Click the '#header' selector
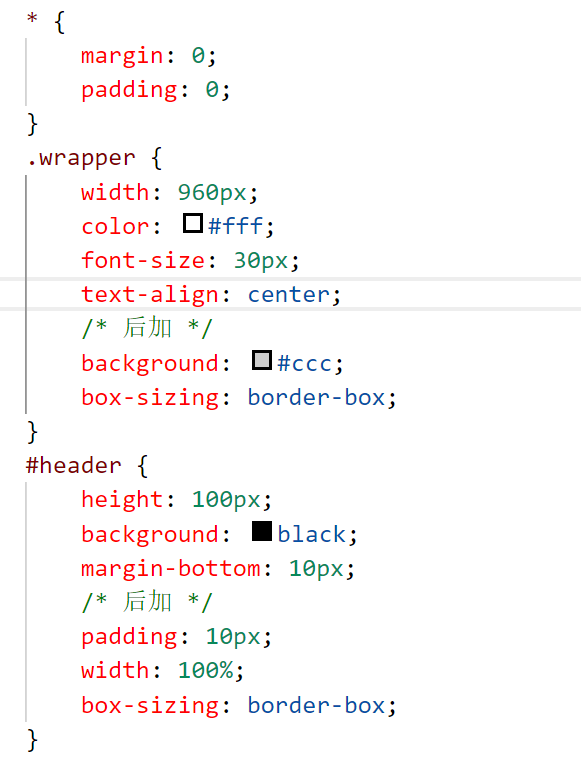 pos(74,466)
